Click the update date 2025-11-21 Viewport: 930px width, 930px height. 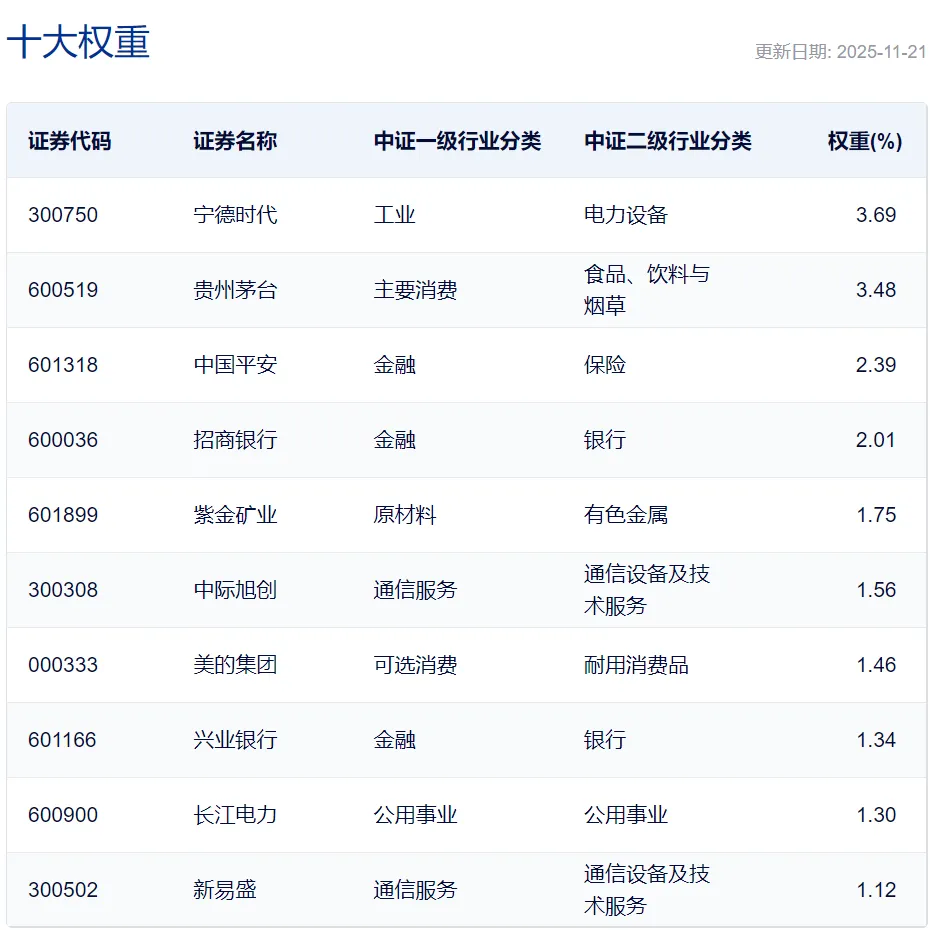(881, 52)
